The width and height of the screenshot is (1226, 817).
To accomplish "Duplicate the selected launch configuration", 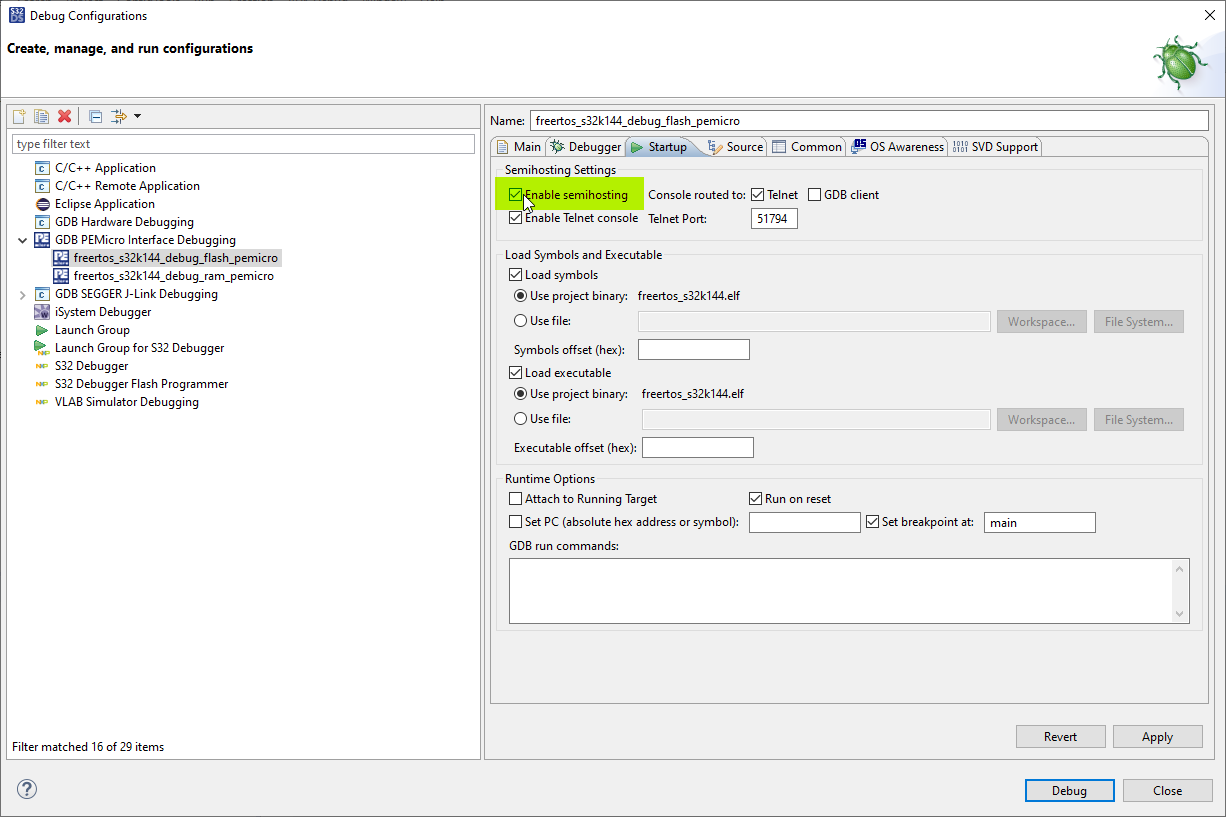I will click(40, 115).
